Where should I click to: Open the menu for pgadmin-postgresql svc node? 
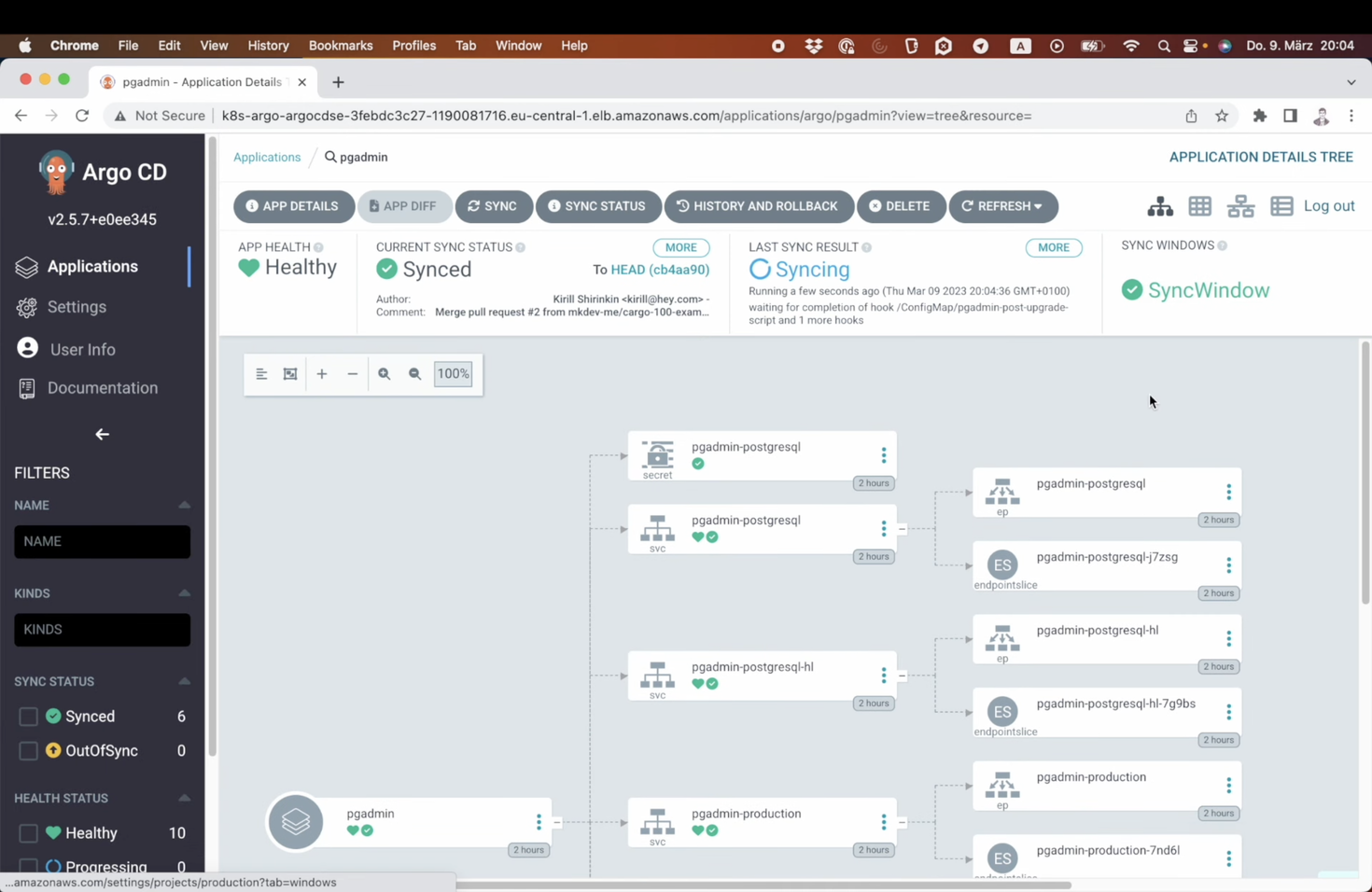884,529
